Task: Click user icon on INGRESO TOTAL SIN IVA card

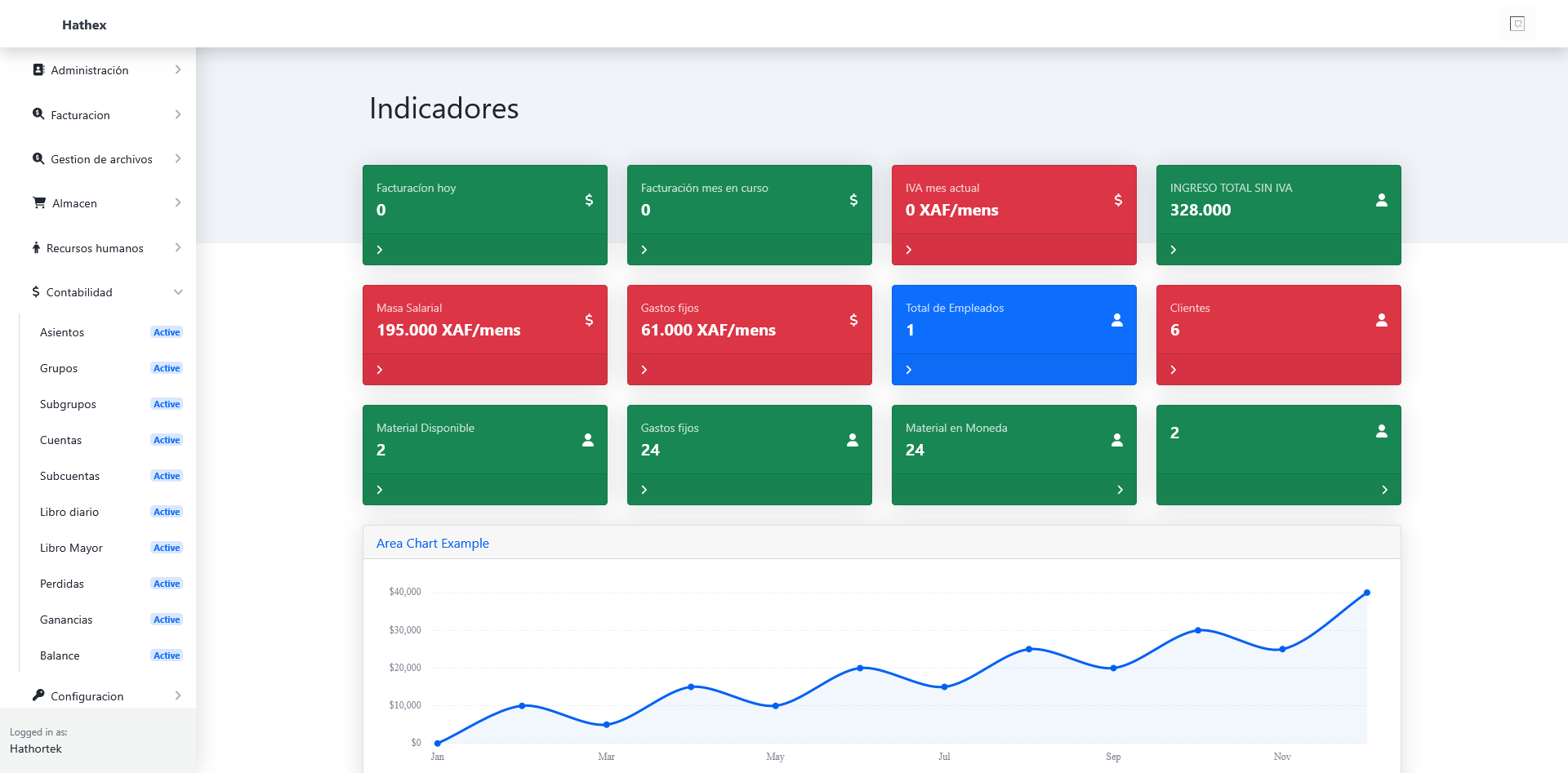Action: [x=1382, y=200]
